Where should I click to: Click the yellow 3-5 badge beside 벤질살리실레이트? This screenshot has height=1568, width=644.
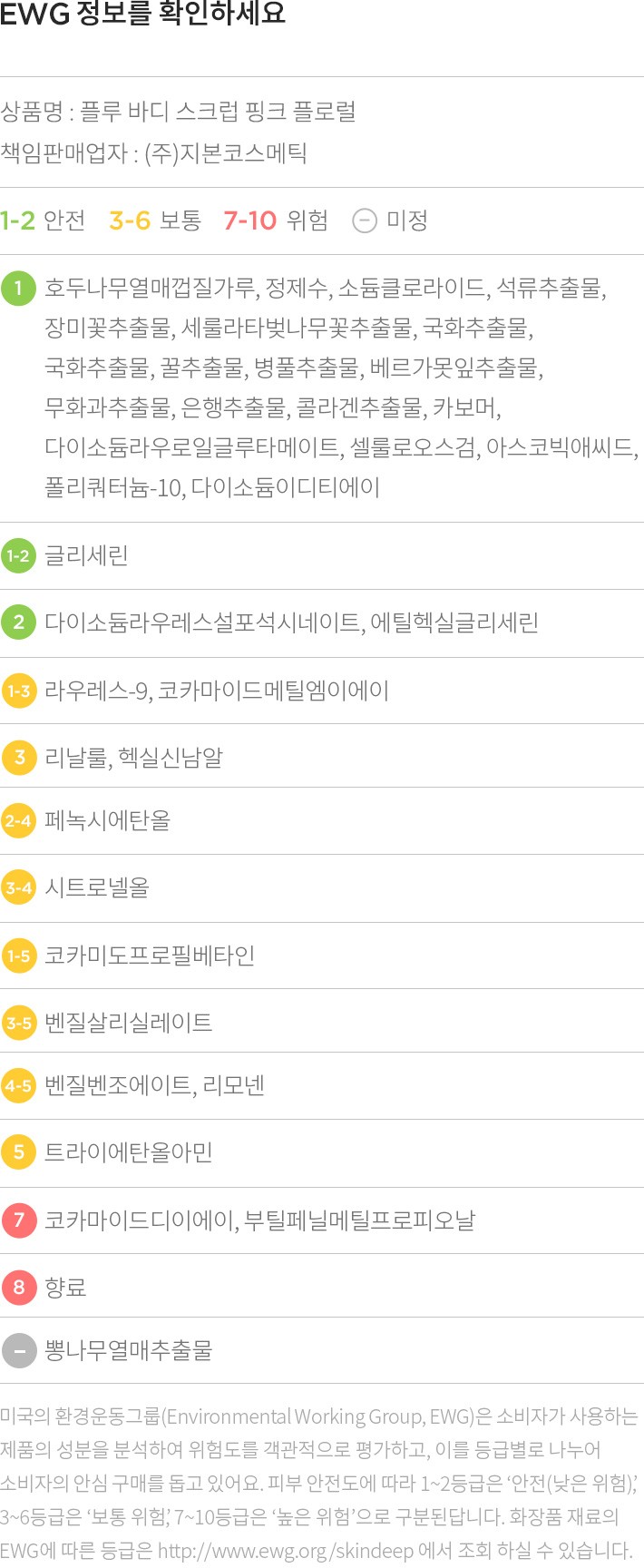tap(18, 1023)
